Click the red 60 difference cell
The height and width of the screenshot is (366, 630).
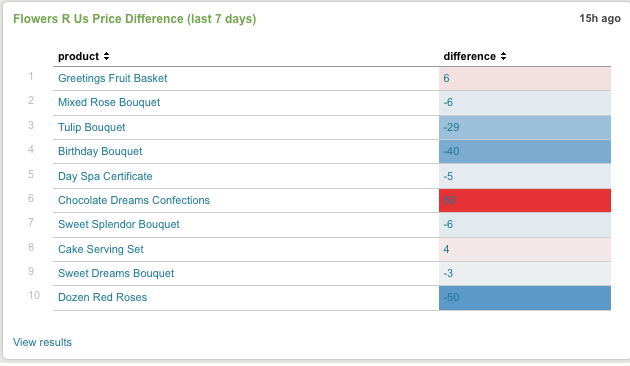click(x=525, y=200)
